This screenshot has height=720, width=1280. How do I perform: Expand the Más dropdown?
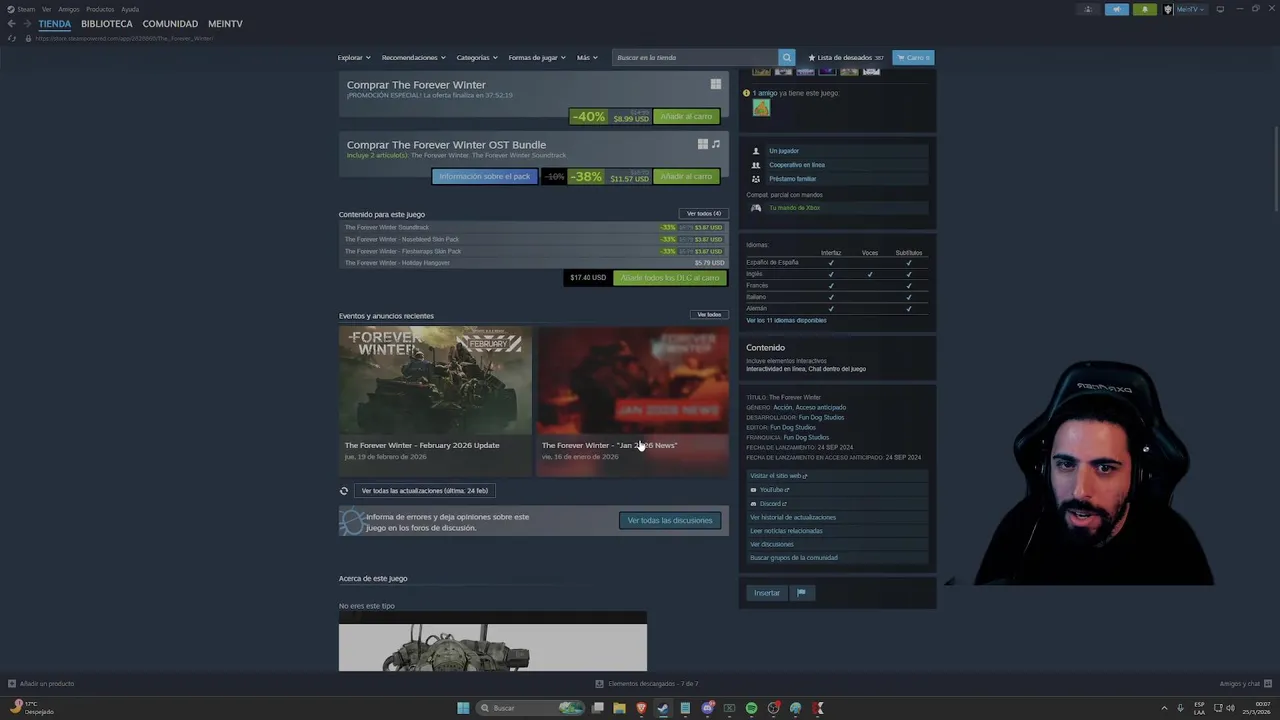pyautogui.click(x=587, y=57)
